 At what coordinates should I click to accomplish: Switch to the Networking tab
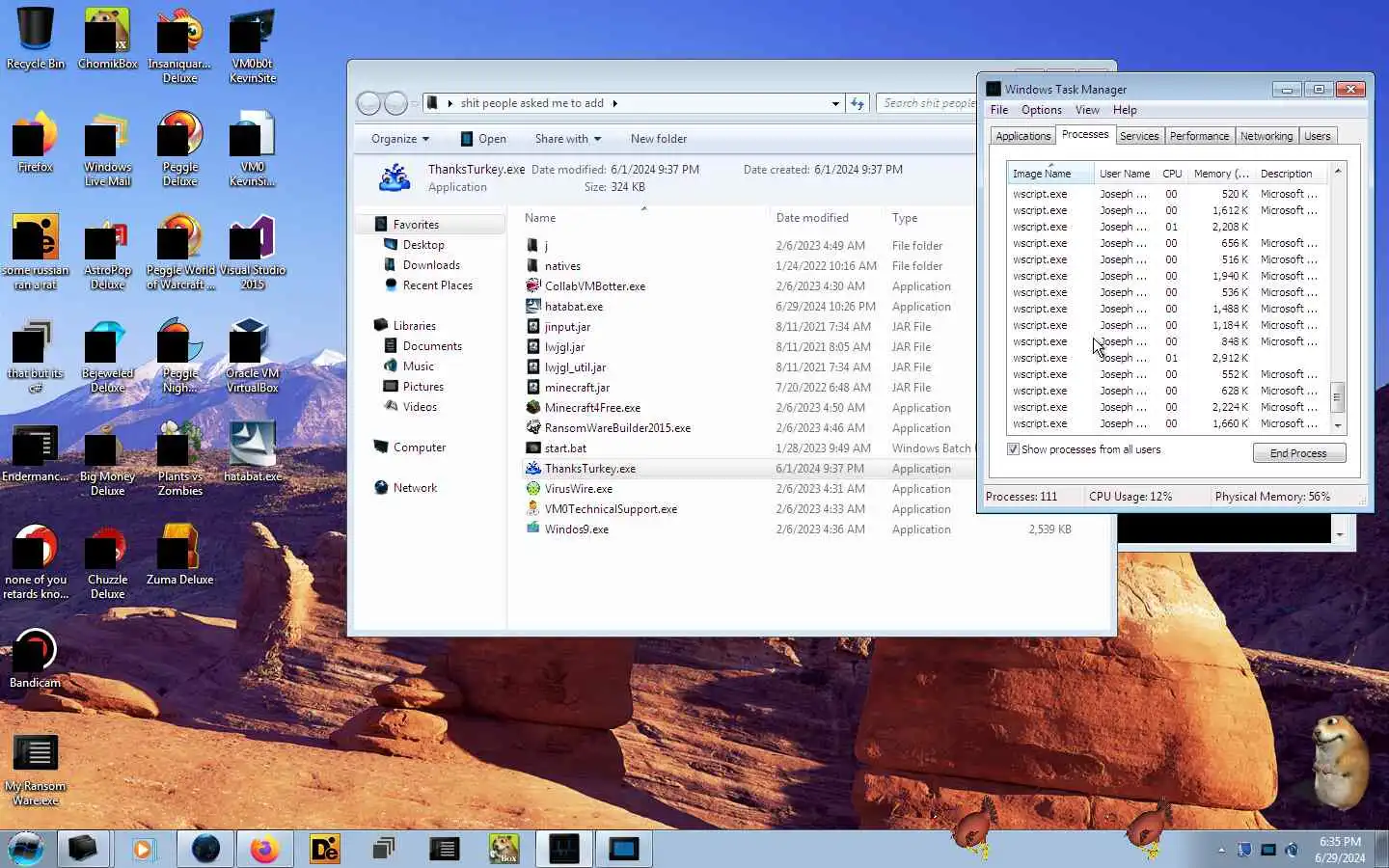point(1266,136)
